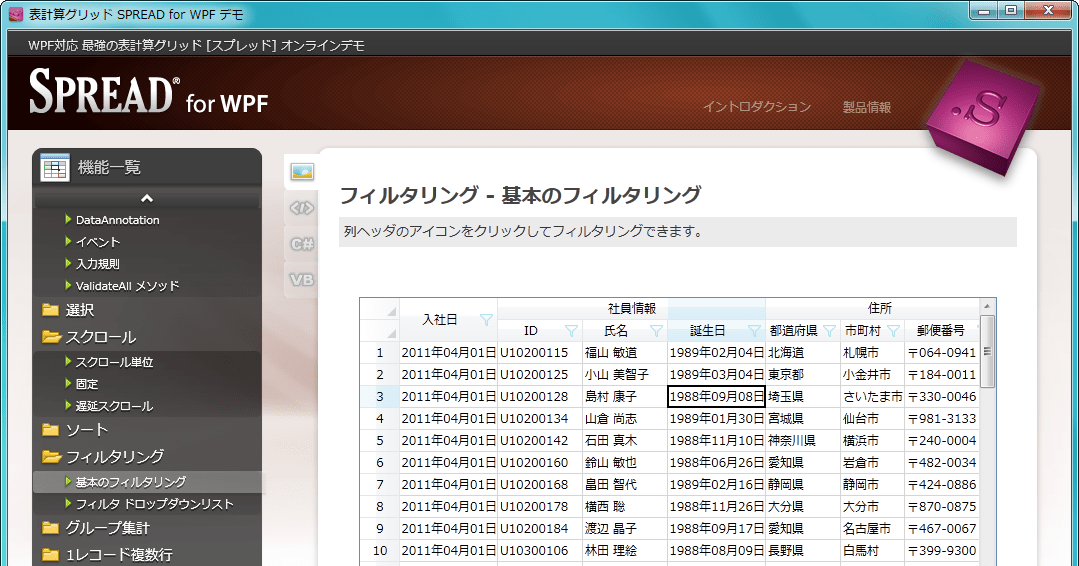Viewport: 1079px width, 566px height.
Task: Click cell U10200115
Action: (x=540, y=353)
